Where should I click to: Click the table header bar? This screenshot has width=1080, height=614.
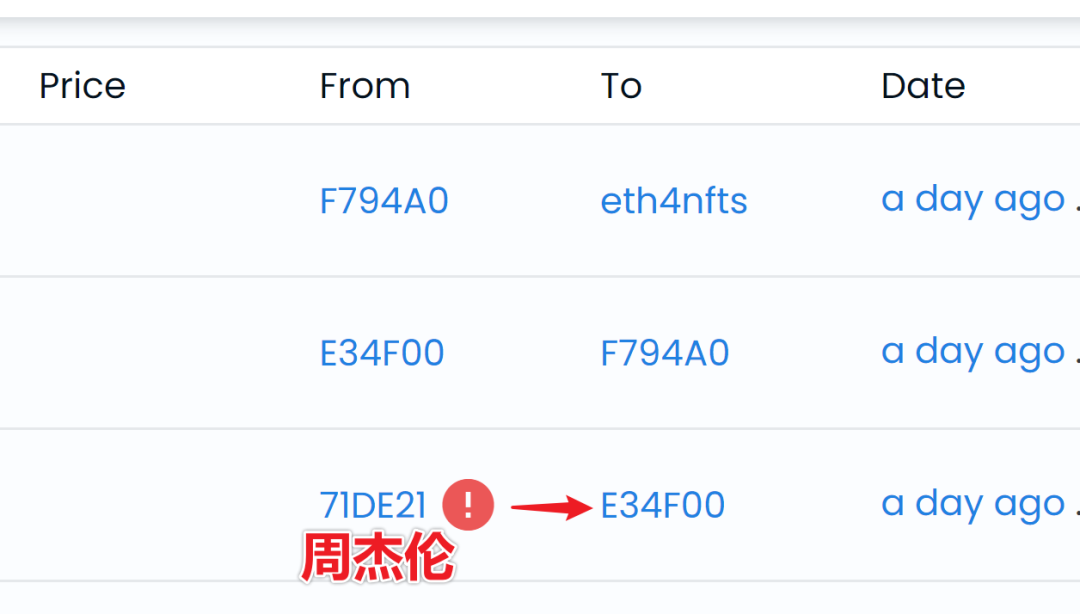tap(540, 86)
